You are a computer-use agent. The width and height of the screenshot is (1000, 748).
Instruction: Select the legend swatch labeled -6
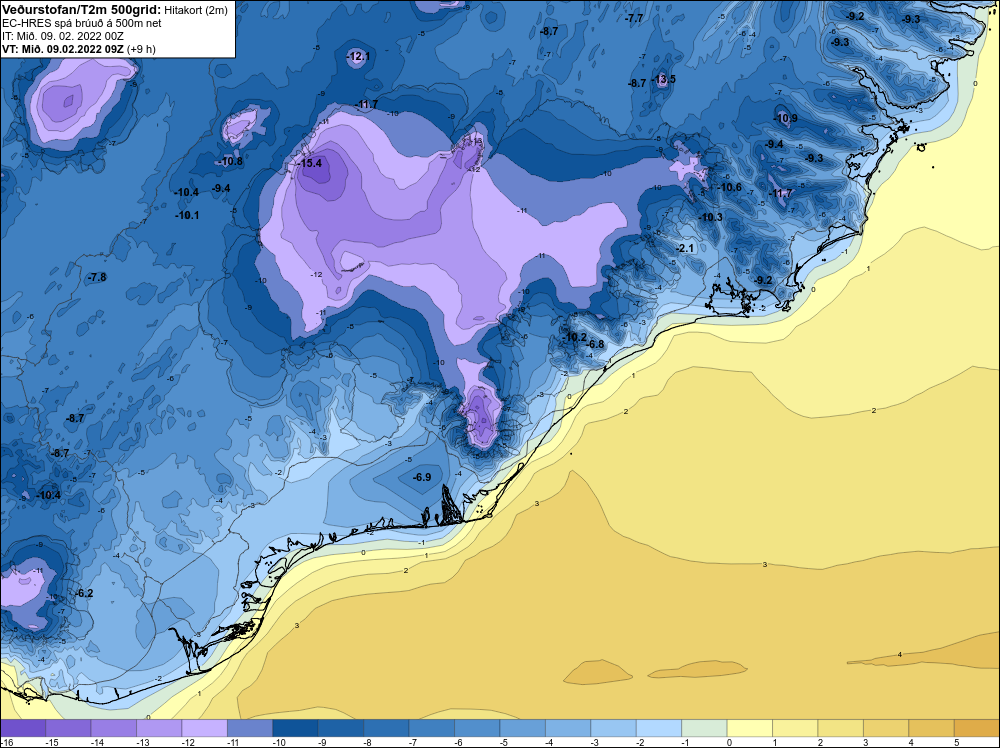477,728
